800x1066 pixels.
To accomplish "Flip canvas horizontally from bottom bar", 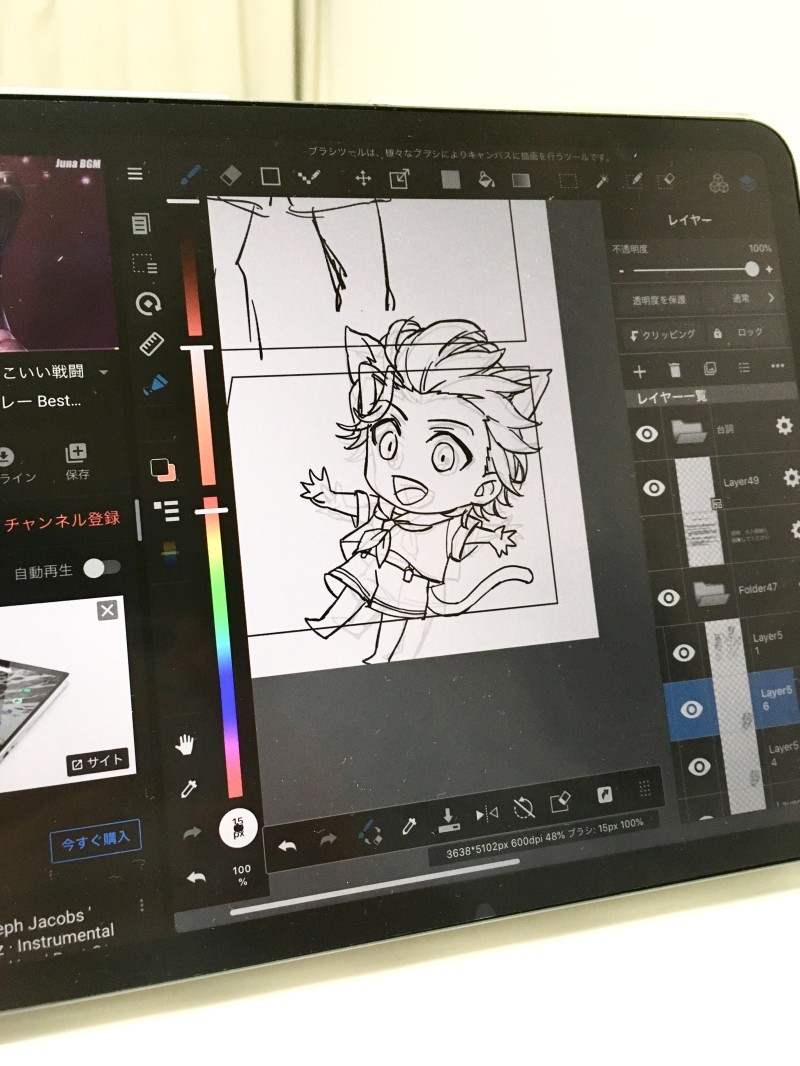I will point(487,813).
